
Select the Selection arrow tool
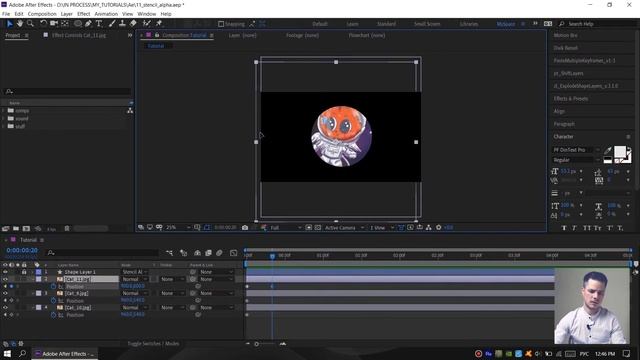[x=10, y=24]
